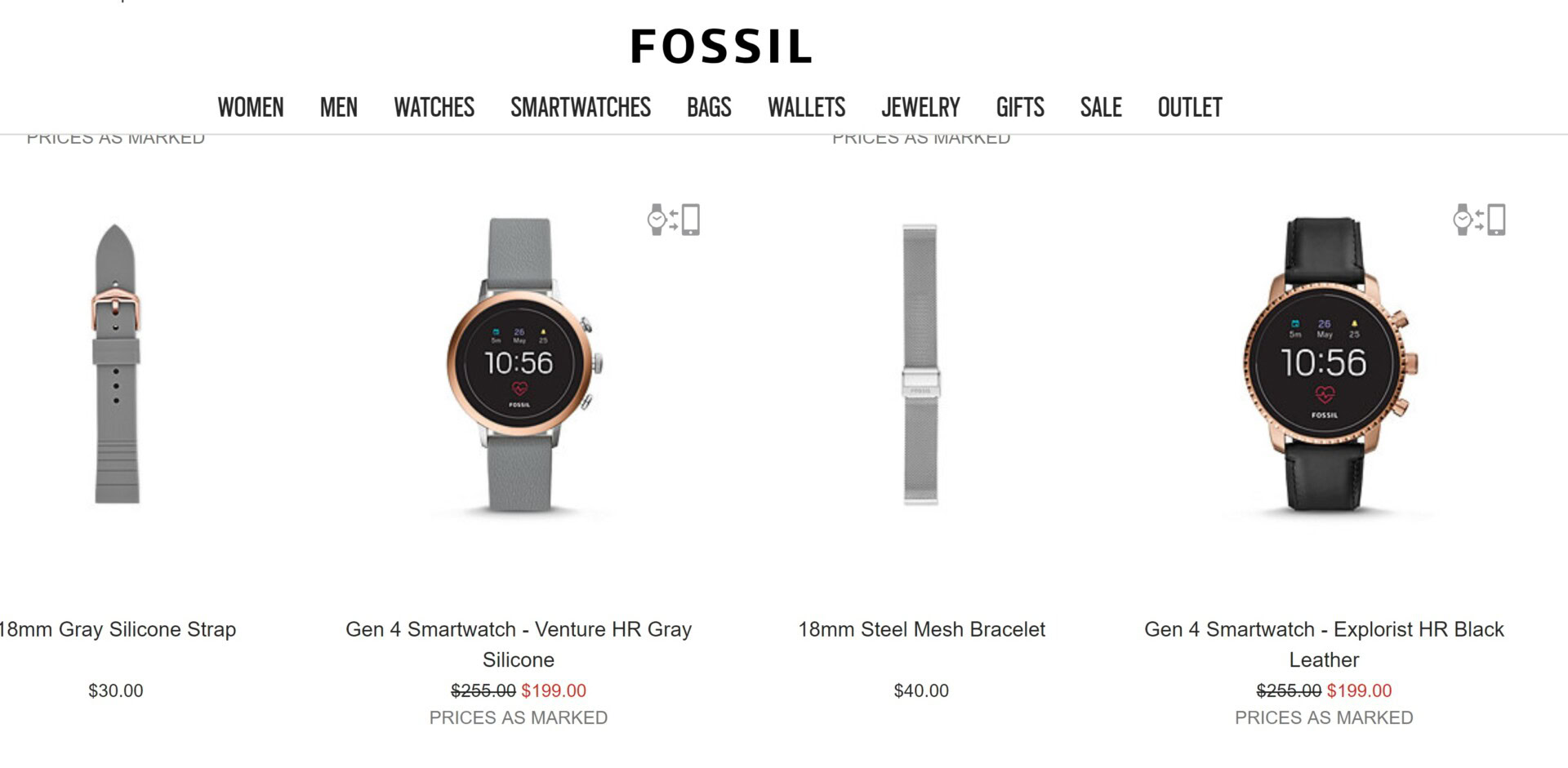
Task: Open the steel mesh bracelet image
Action: (x=920, y=364)
